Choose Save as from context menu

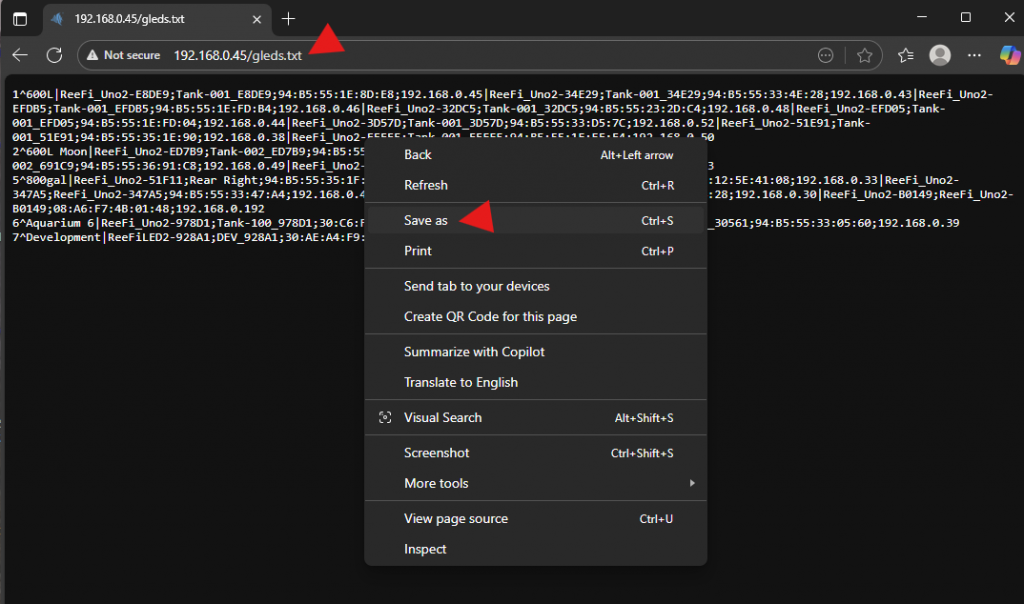(x=426, y=221)
